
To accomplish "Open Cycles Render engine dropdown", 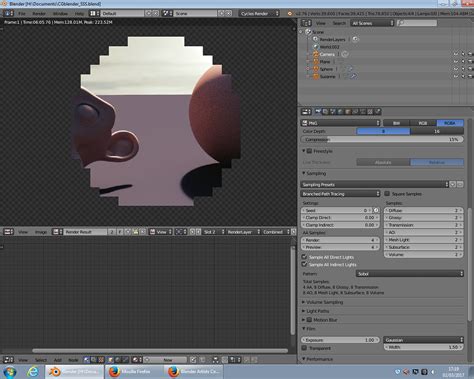I will tap(260, 13).
